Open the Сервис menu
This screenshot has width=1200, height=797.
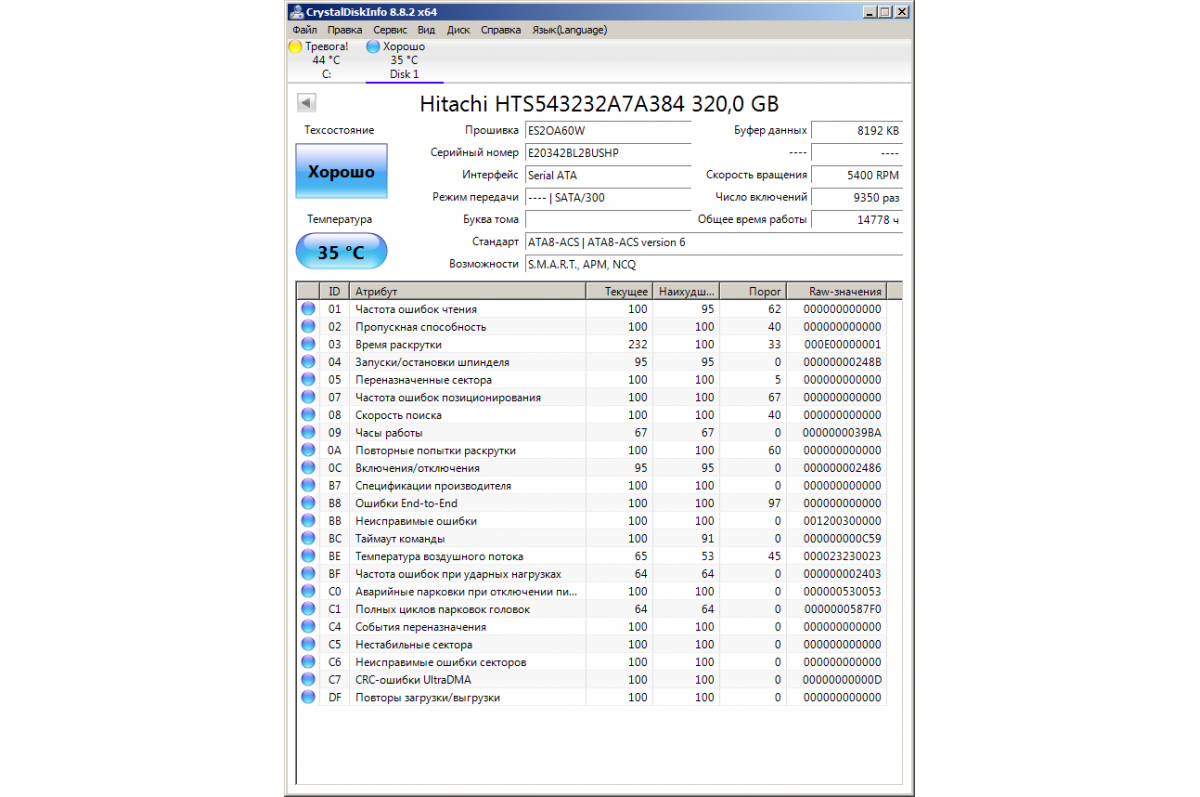tap(390, 30)
